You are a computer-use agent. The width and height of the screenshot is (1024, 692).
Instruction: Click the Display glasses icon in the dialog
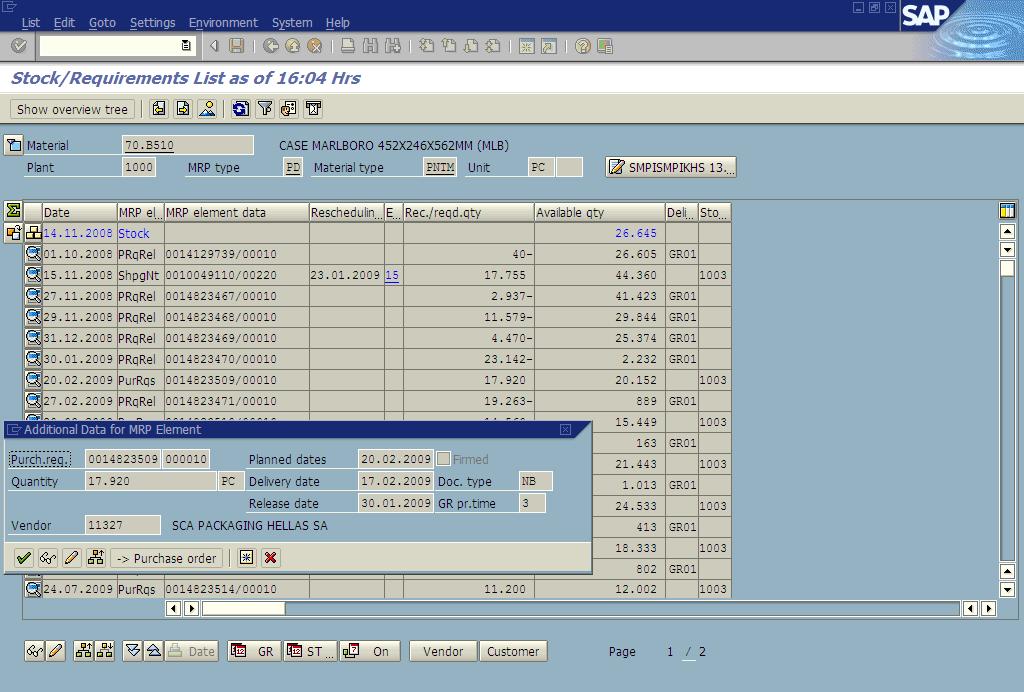(x=48, y=558)
